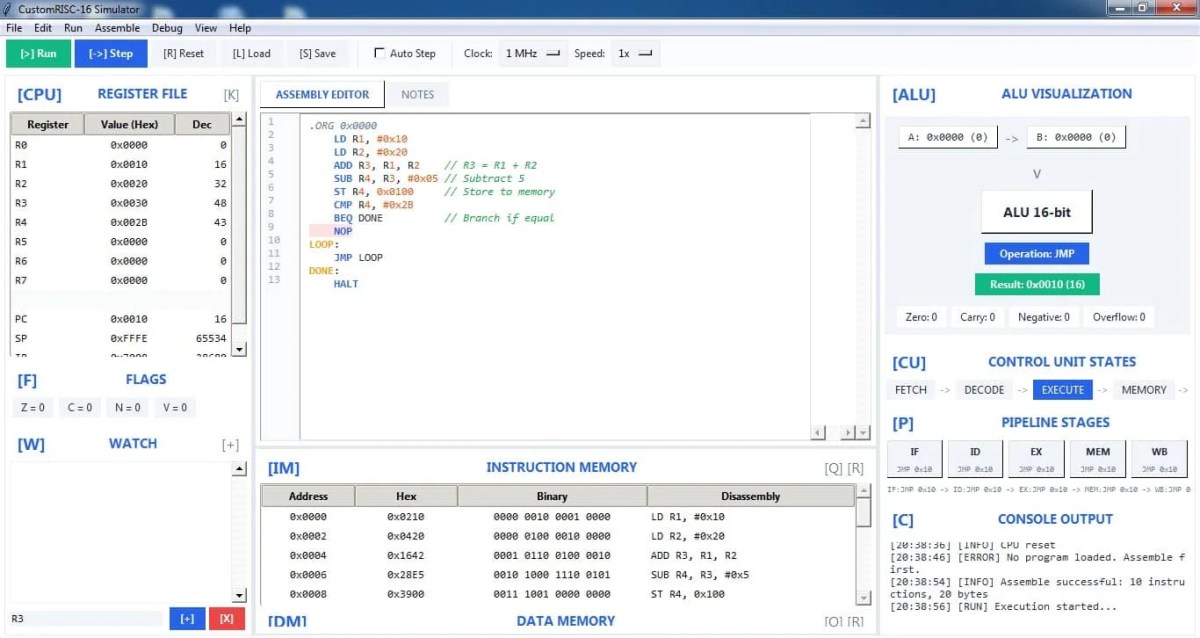Select instruction row at address 0x0008
Screen dimensions: 1200x638
click(x=558, y=594)
